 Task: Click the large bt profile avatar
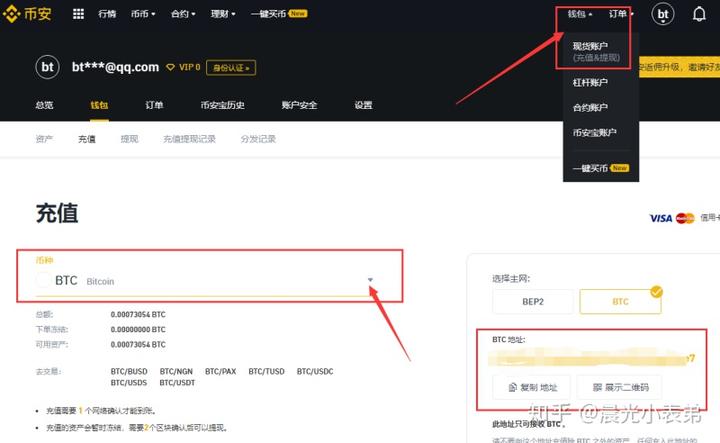(47, 67)
